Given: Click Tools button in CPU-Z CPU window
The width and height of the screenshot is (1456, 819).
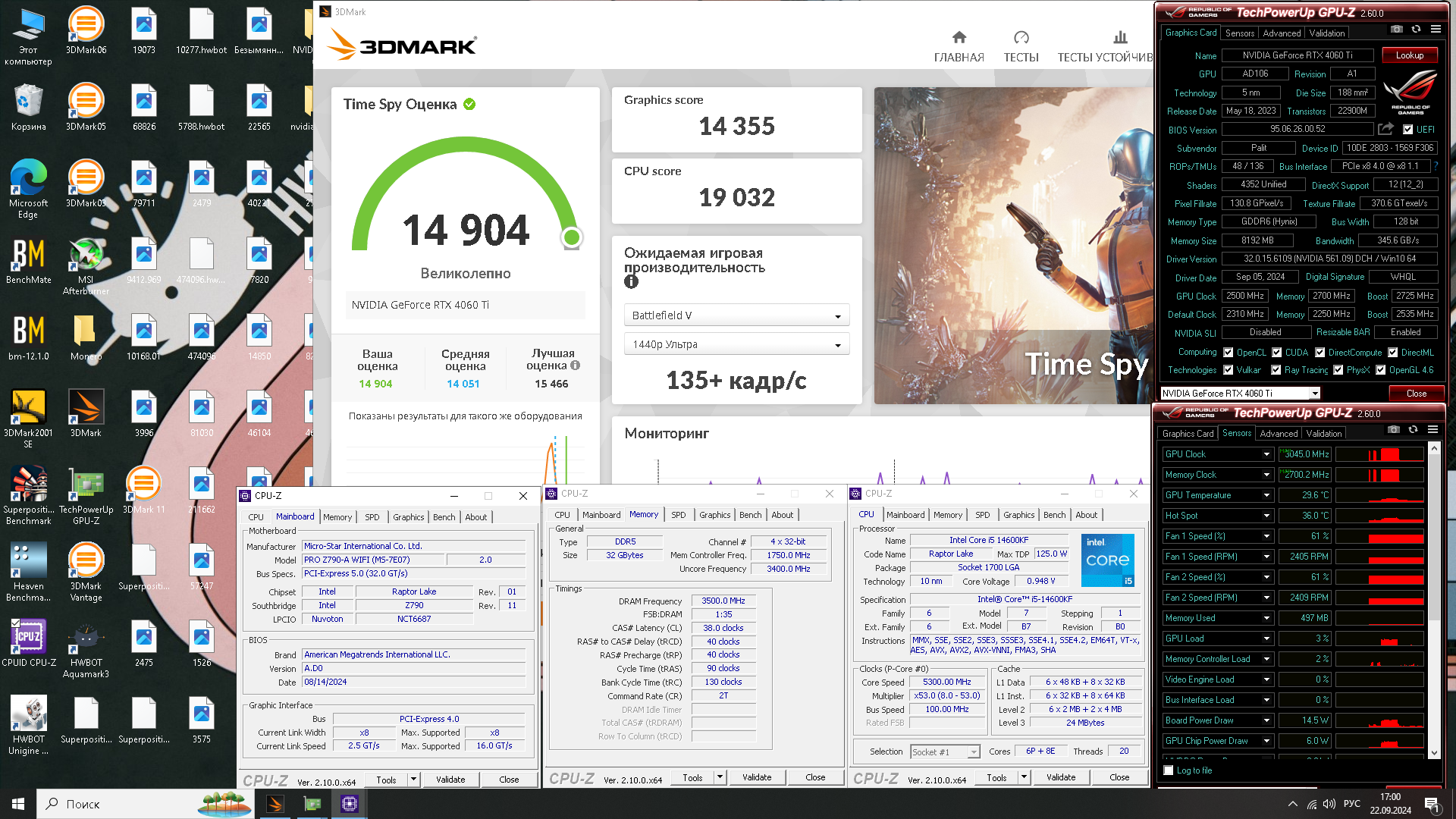Looking at the screenshot, I should (996, 777).
